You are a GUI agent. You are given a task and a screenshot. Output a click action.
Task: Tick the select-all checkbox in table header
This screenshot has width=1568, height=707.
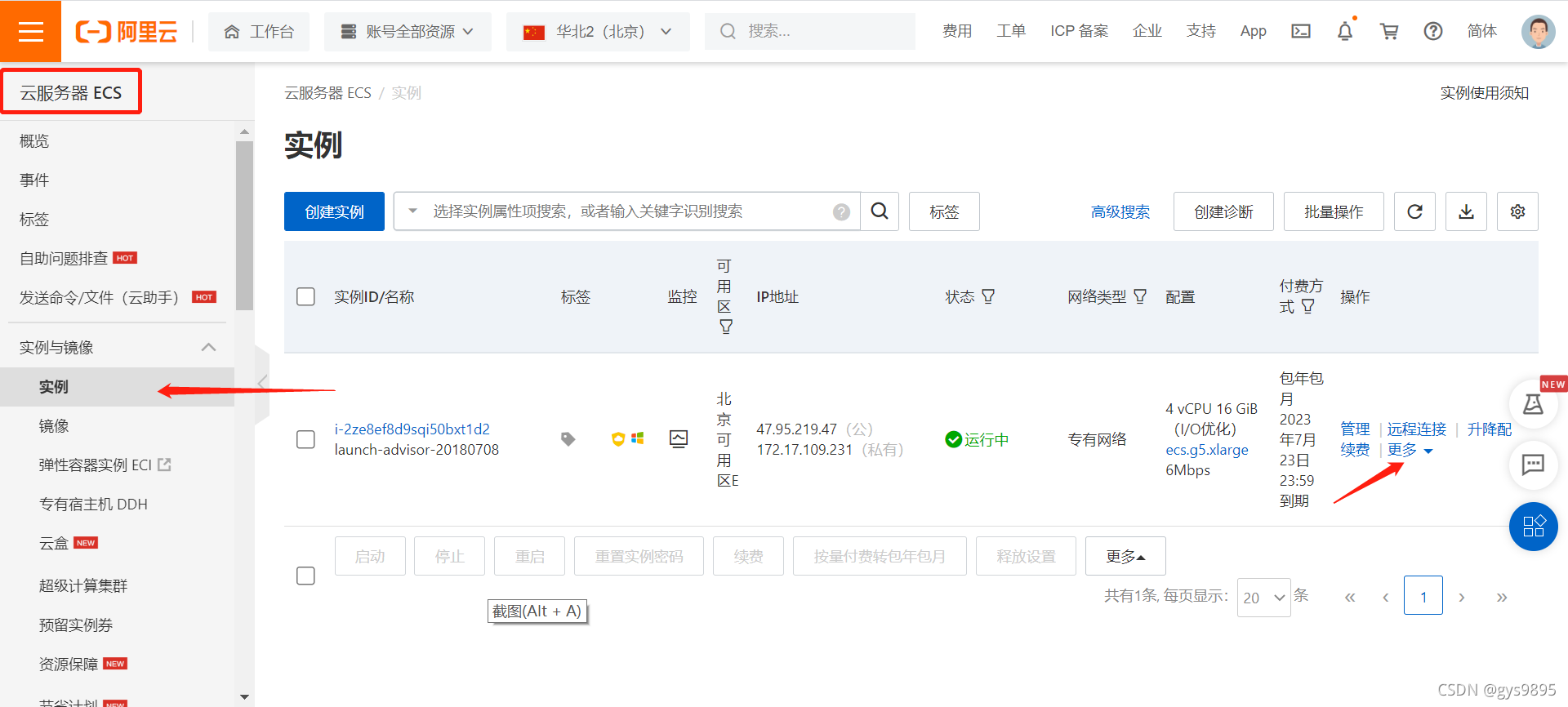(305, 296)
